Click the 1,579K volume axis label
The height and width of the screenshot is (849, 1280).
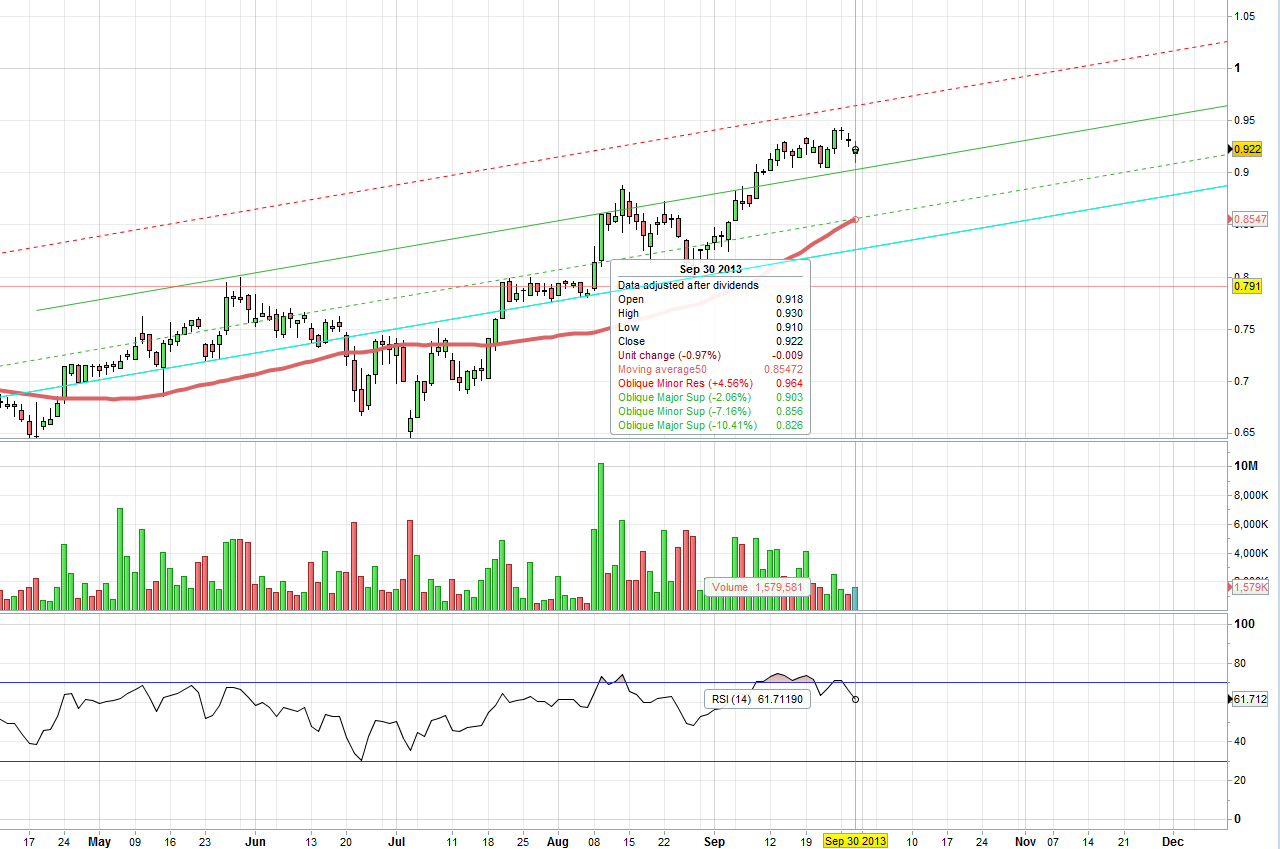[x=1251, y=587]
